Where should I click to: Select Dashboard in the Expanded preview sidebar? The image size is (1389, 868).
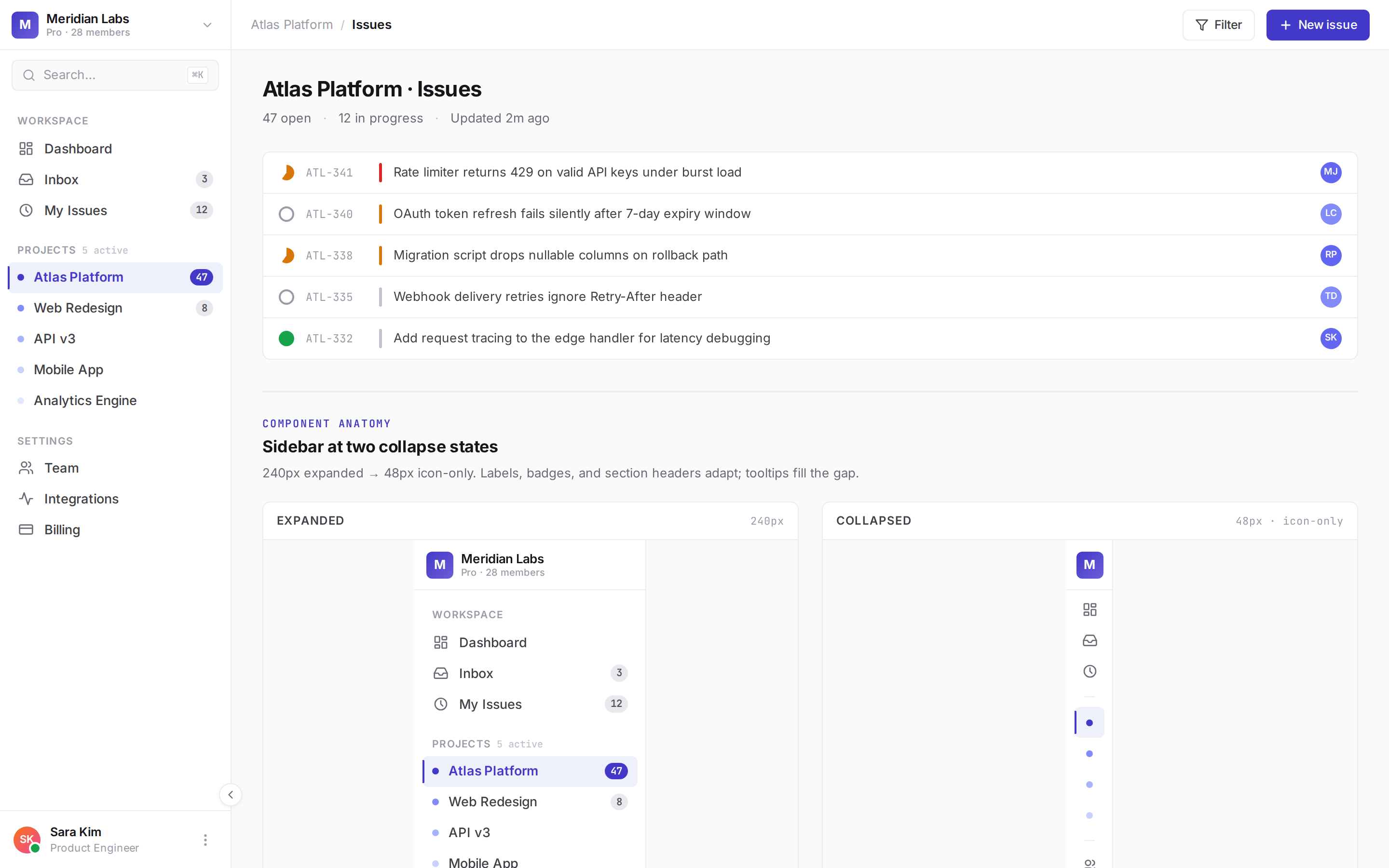pos(530,642)
